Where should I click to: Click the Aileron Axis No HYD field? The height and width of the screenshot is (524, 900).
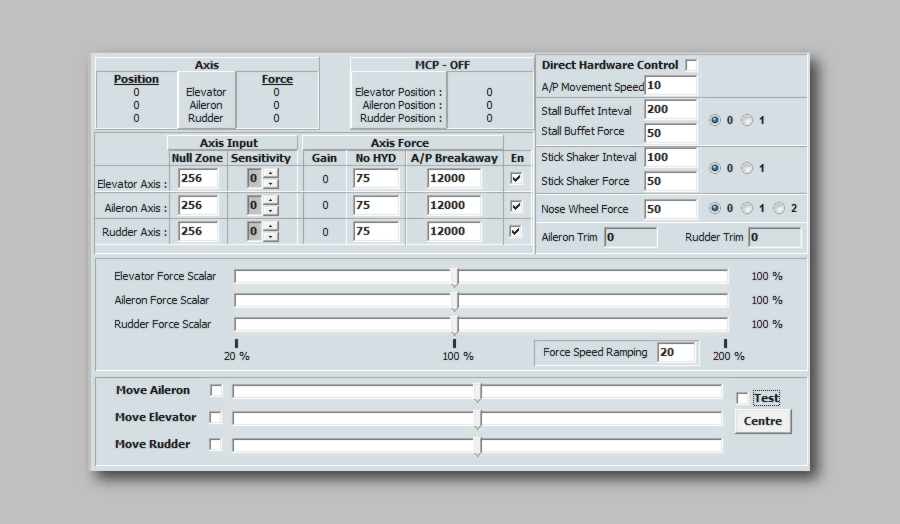[376, 205]
